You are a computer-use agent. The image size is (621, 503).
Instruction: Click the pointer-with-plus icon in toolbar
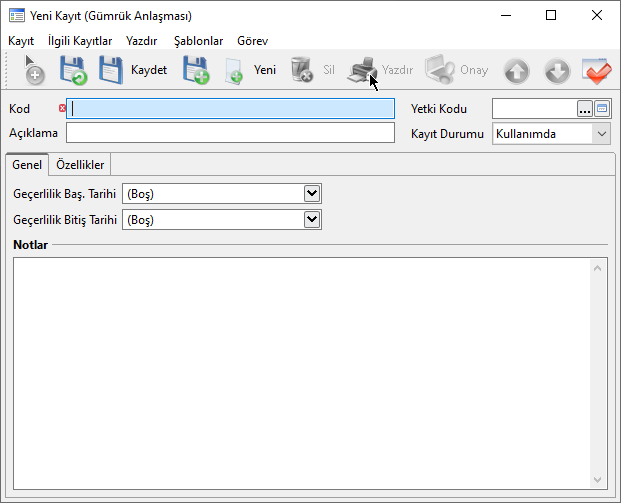pos(34,70)
